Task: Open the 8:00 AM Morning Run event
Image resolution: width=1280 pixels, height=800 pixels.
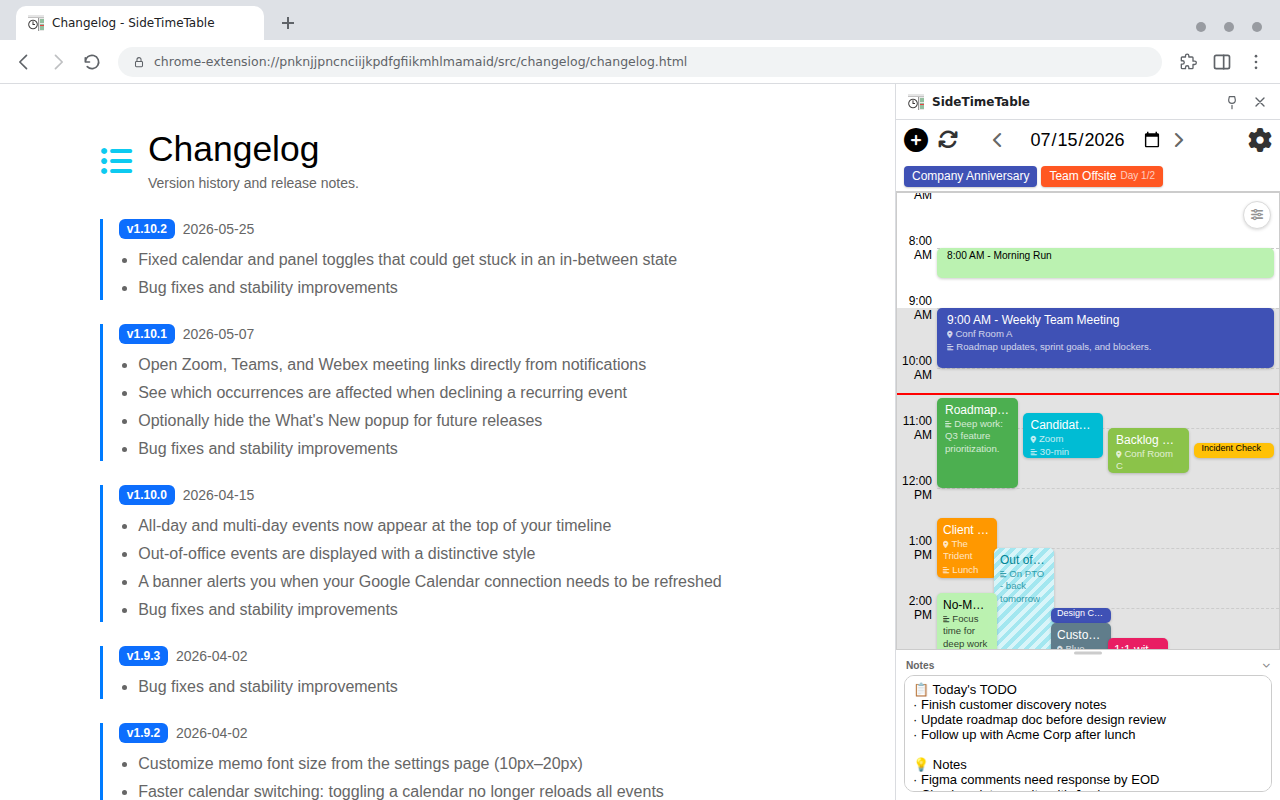Action: (x=1105, y=263)
